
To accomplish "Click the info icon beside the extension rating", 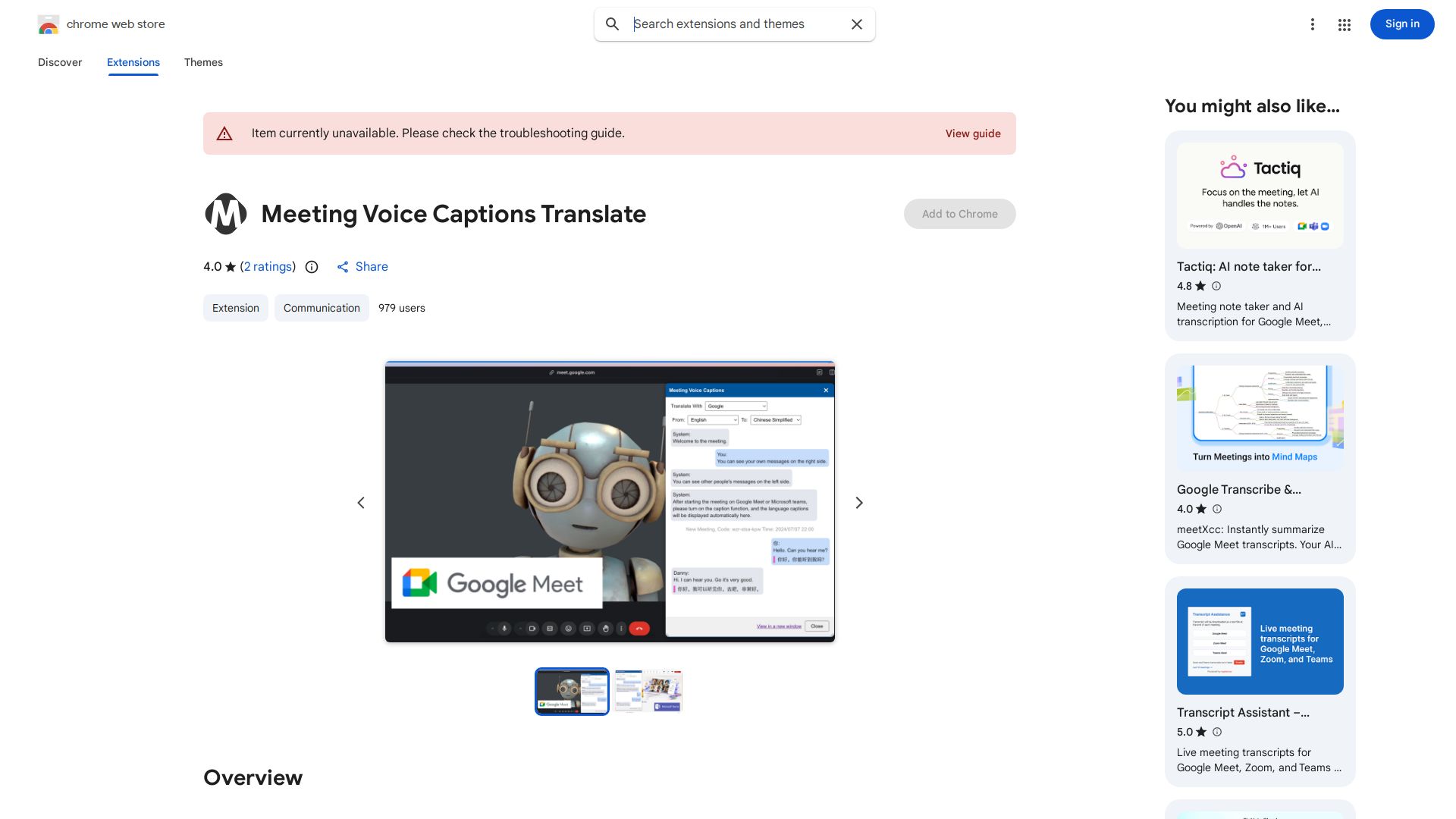I will point(311,267).
